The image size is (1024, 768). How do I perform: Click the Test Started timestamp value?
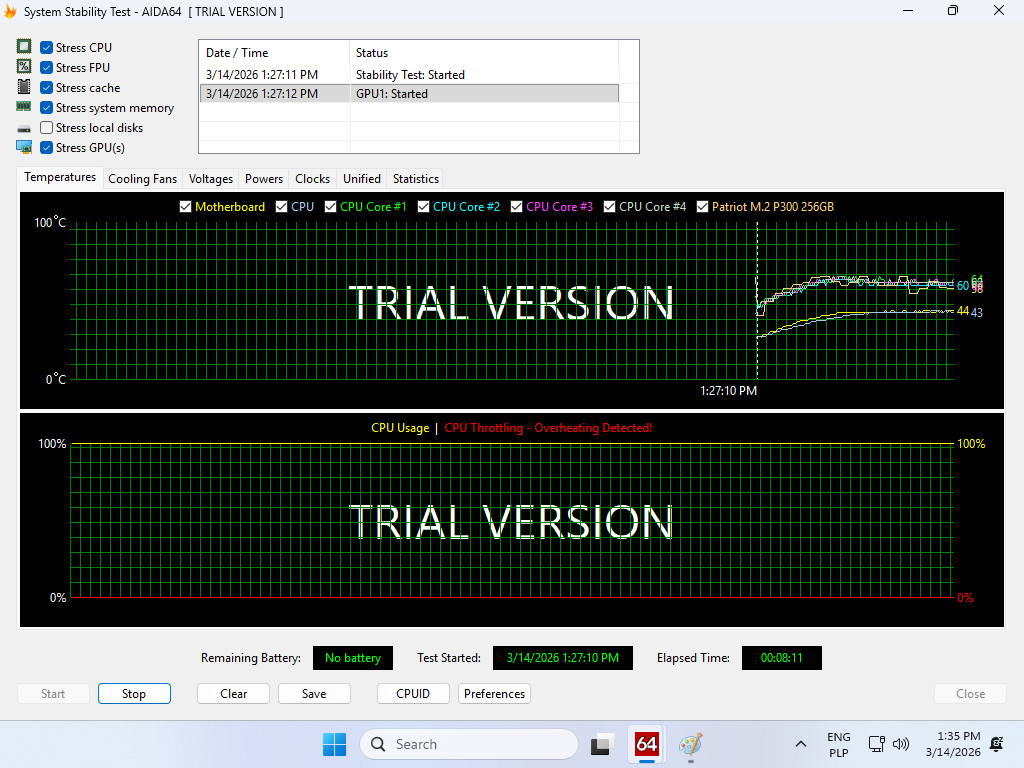pyautogui.click(x=563, y=658)
